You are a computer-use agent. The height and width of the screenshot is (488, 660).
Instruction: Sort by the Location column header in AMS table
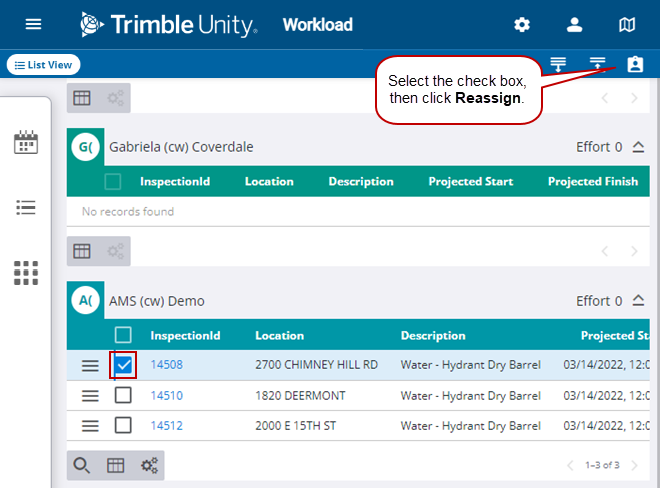tap(279, 335)
